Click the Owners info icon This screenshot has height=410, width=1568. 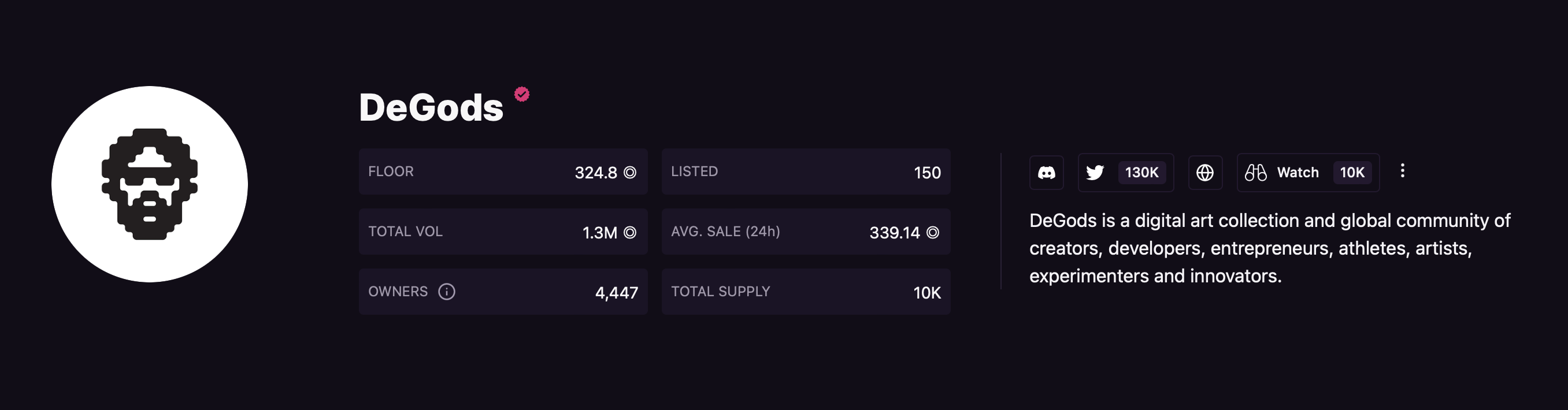tap(447, 292)
